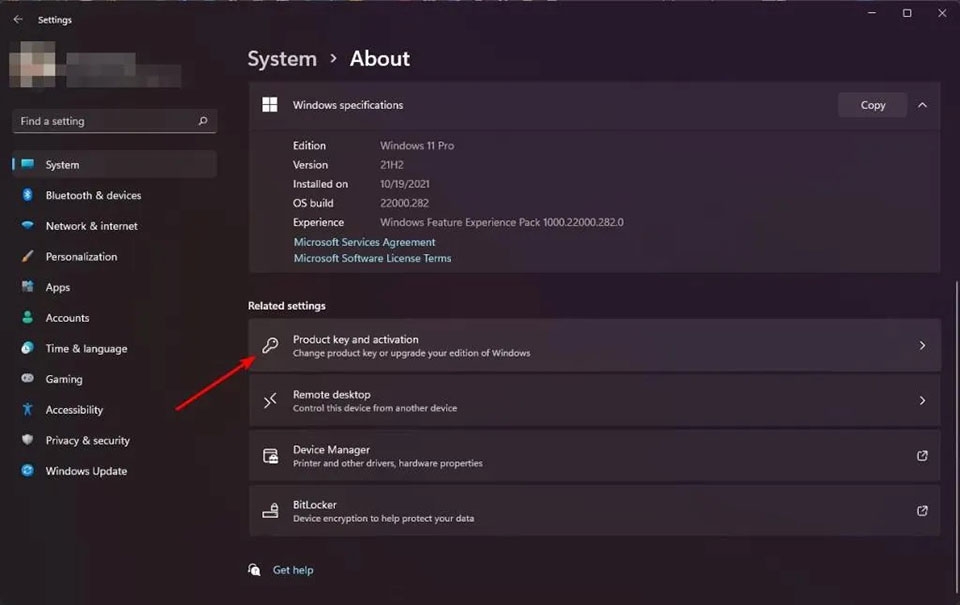The image size is (960, 605).
Task: Click the Privacy shield icon
Action: tap(28, 440)
